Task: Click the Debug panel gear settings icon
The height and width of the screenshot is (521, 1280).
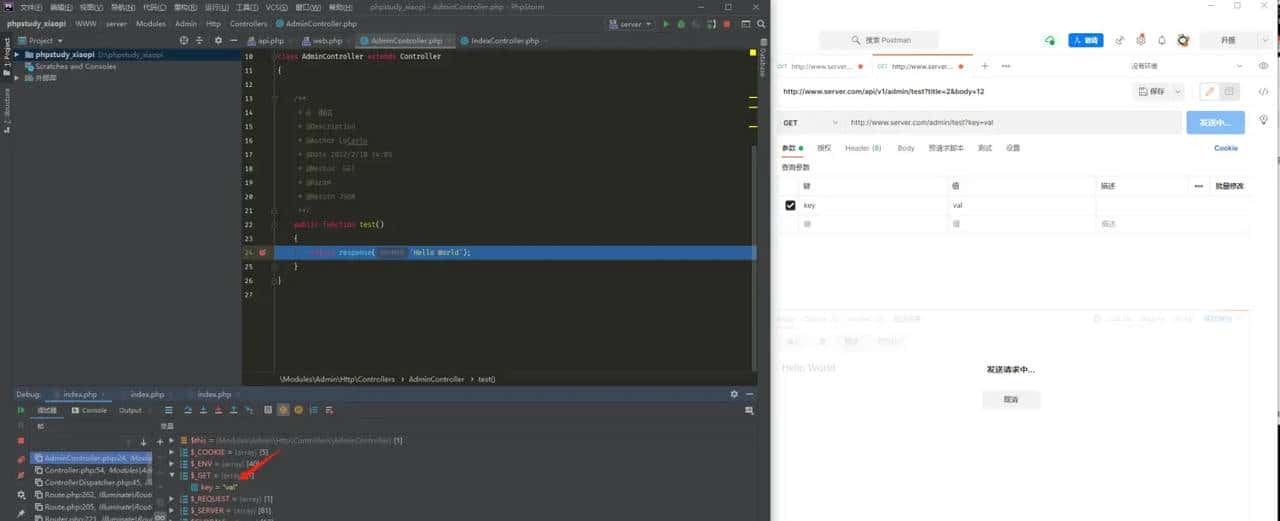Action: tap(734, 394)
